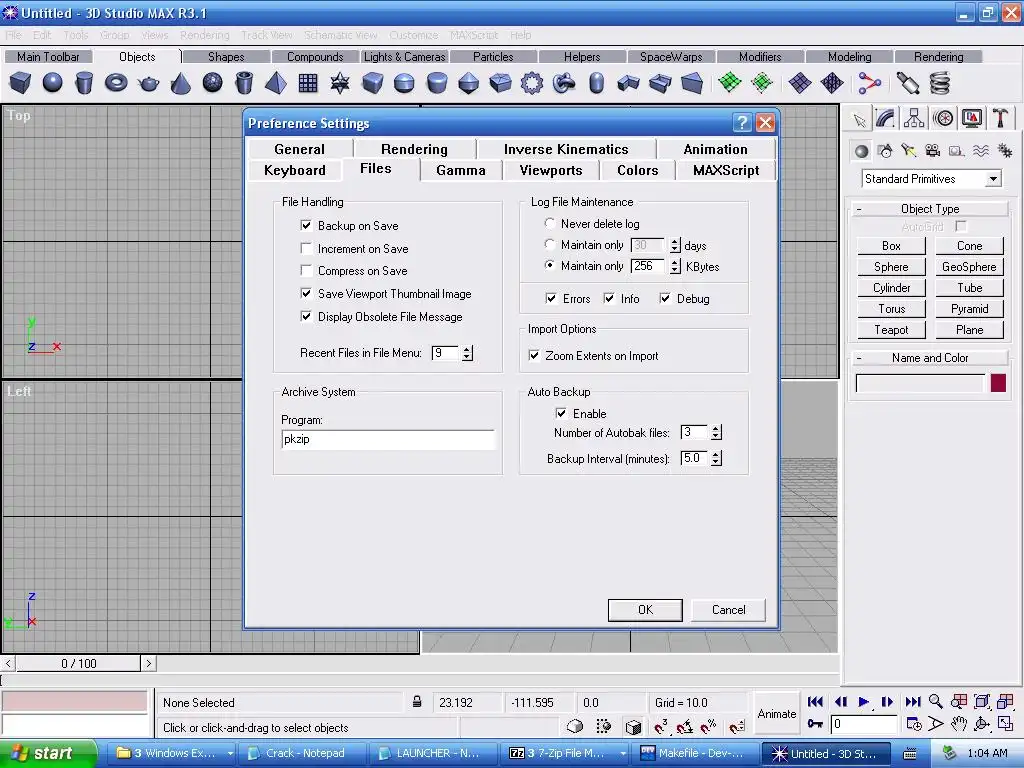
Task: Open the Inverse Kinematics tab
Action: point(566,149)
